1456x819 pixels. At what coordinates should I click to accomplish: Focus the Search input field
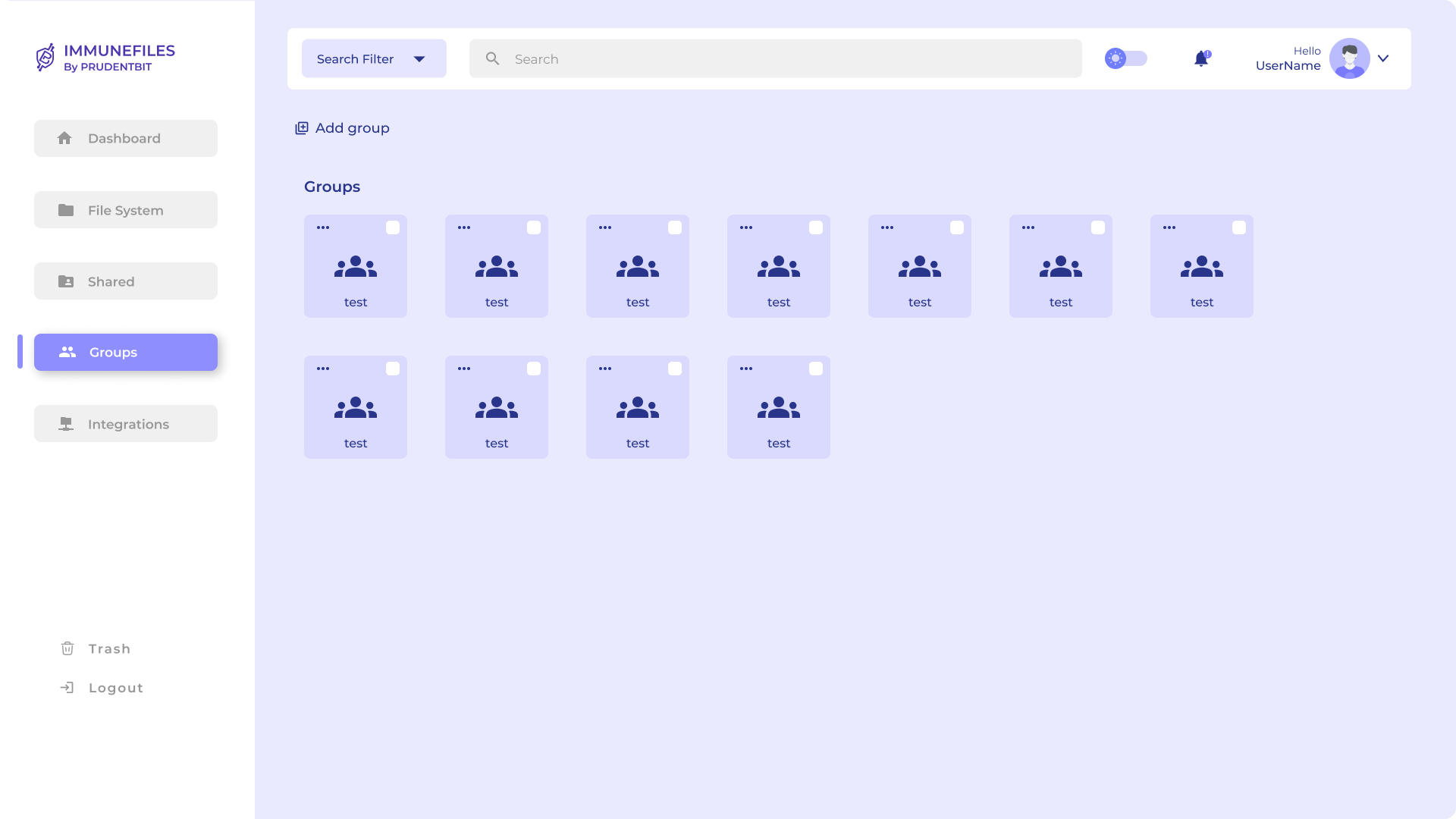789,58
